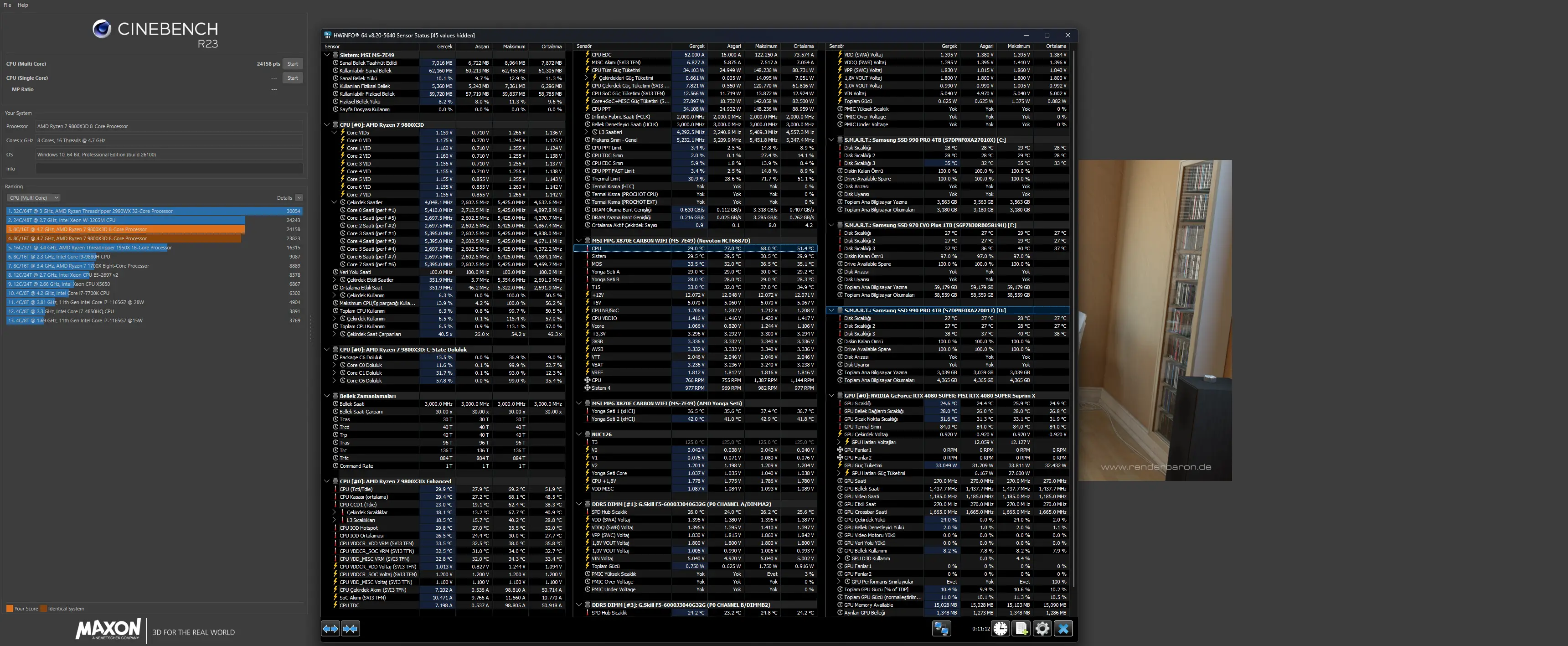Start the CPU (Single Core) benchmark
Screen dimensions: 1568x646
pyautogui.click(x=293, y=78)
